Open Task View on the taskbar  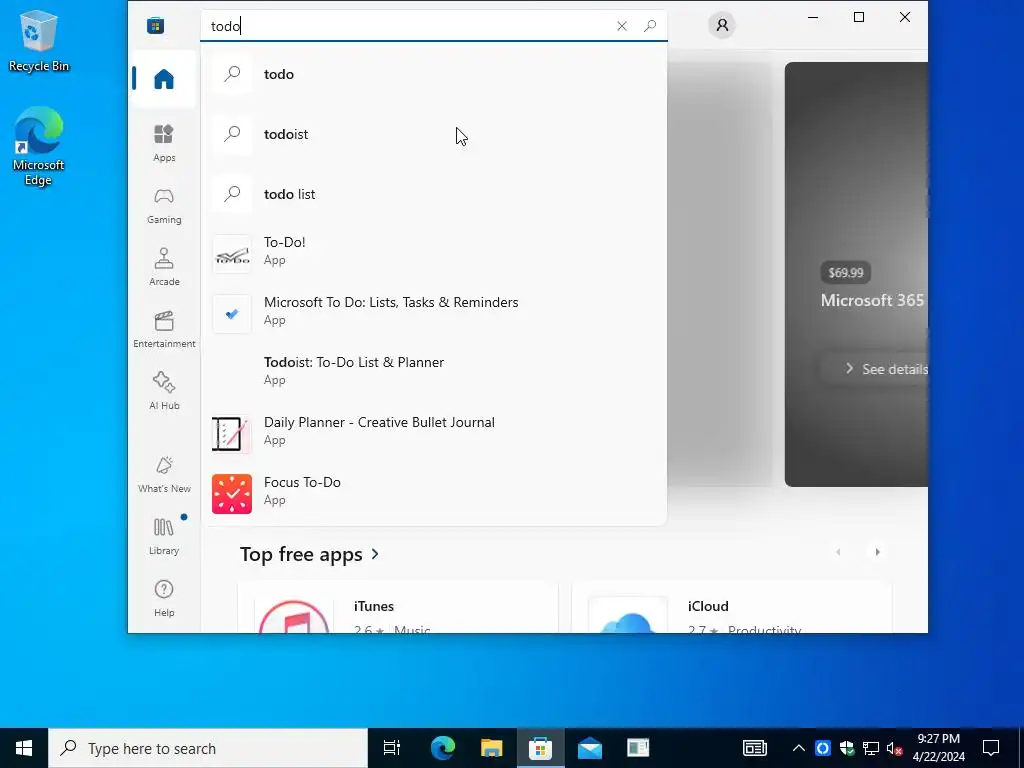click(392, 748)
